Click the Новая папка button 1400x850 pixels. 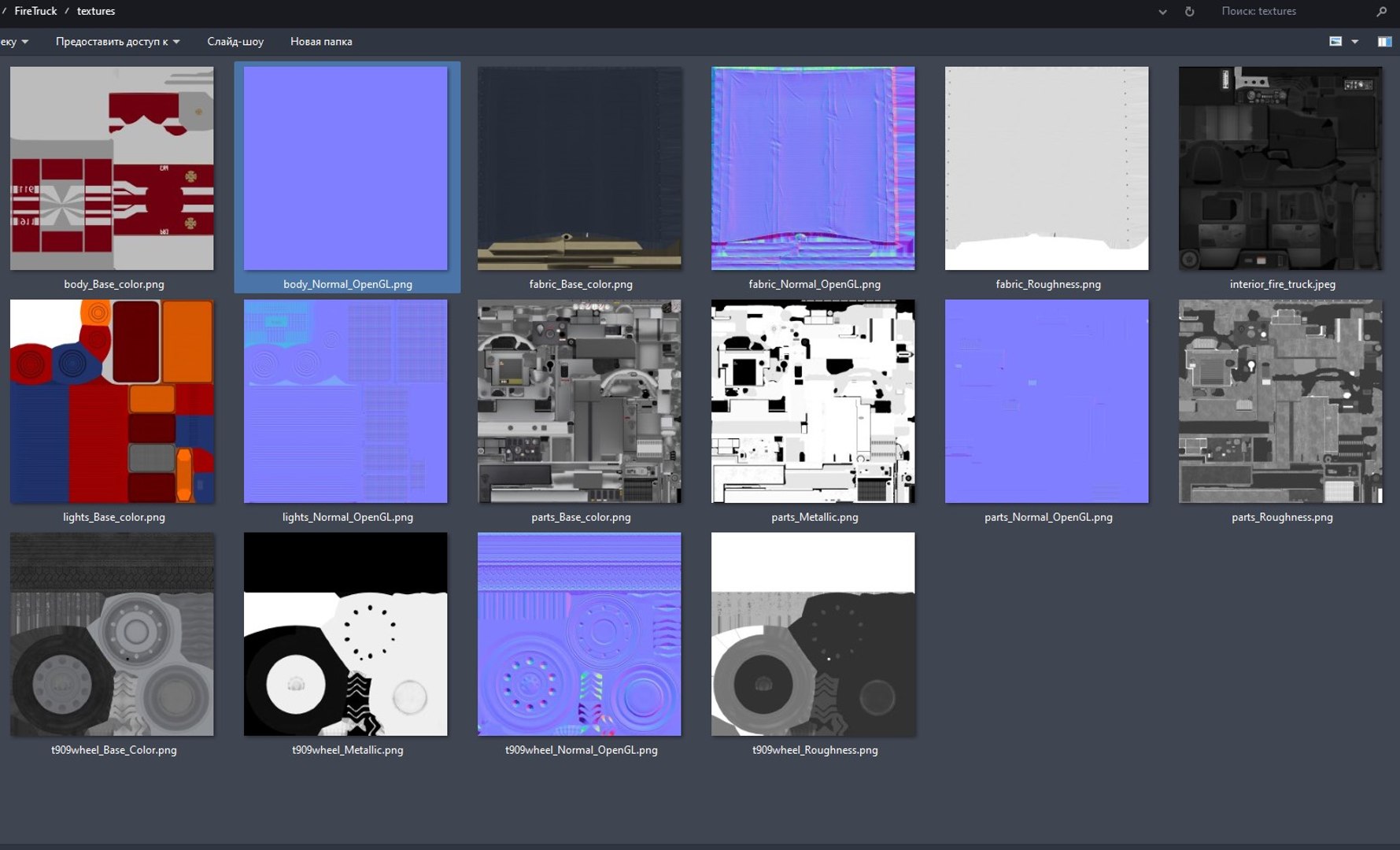321,42
